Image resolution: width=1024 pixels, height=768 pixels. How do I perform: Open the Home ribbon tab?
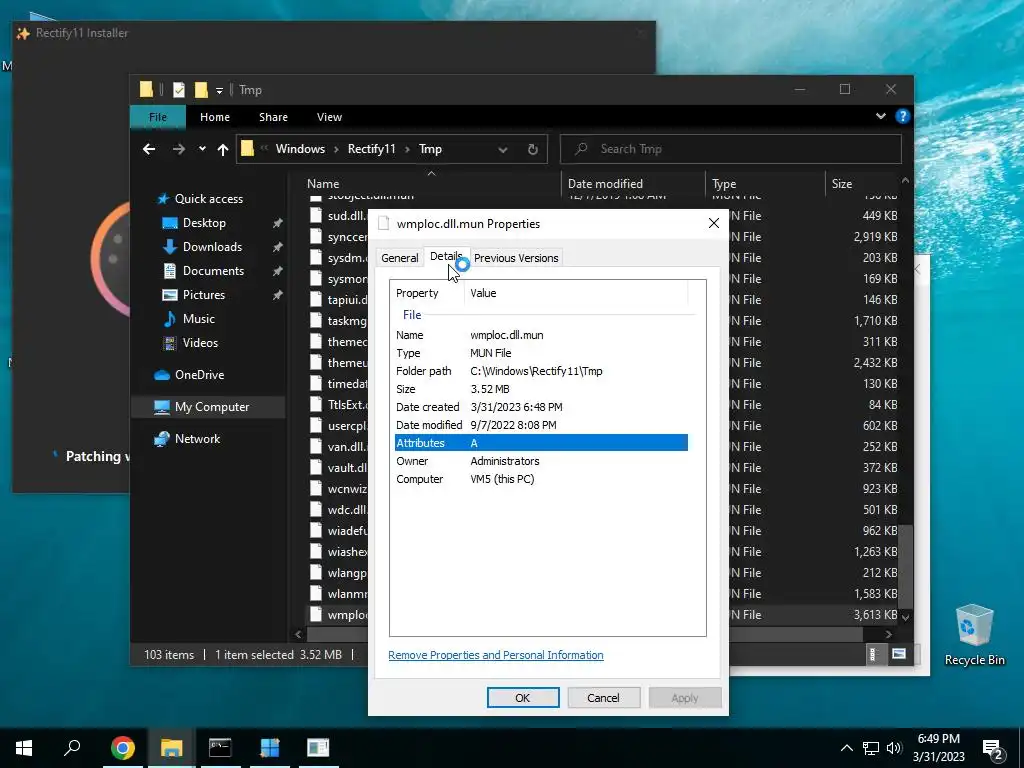coord(215,117)
